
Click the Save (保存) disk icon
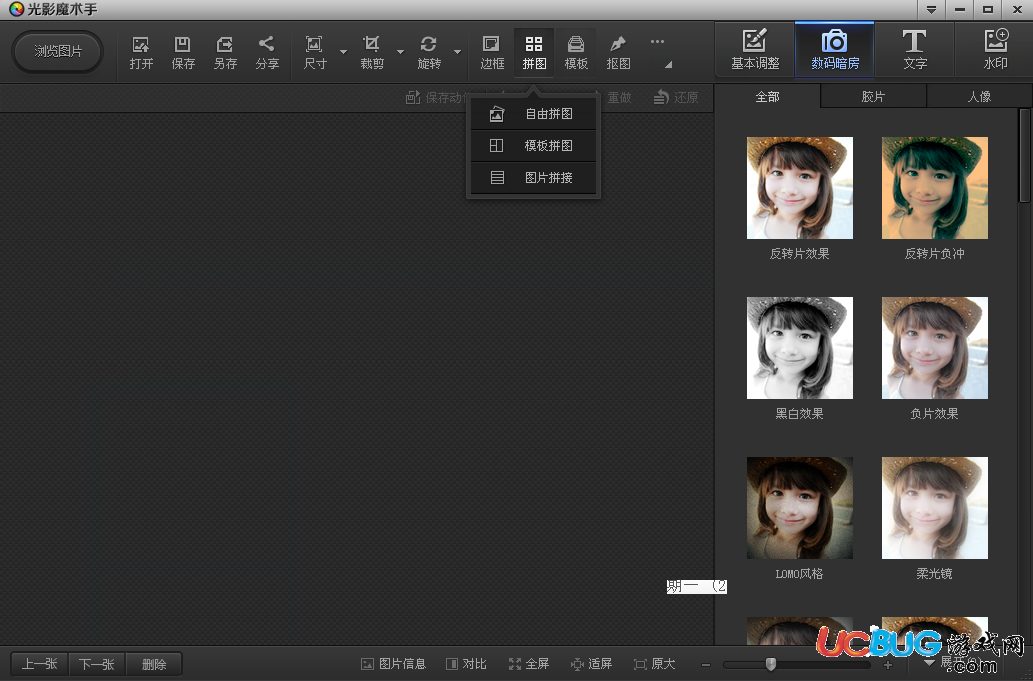pos(183,45)
